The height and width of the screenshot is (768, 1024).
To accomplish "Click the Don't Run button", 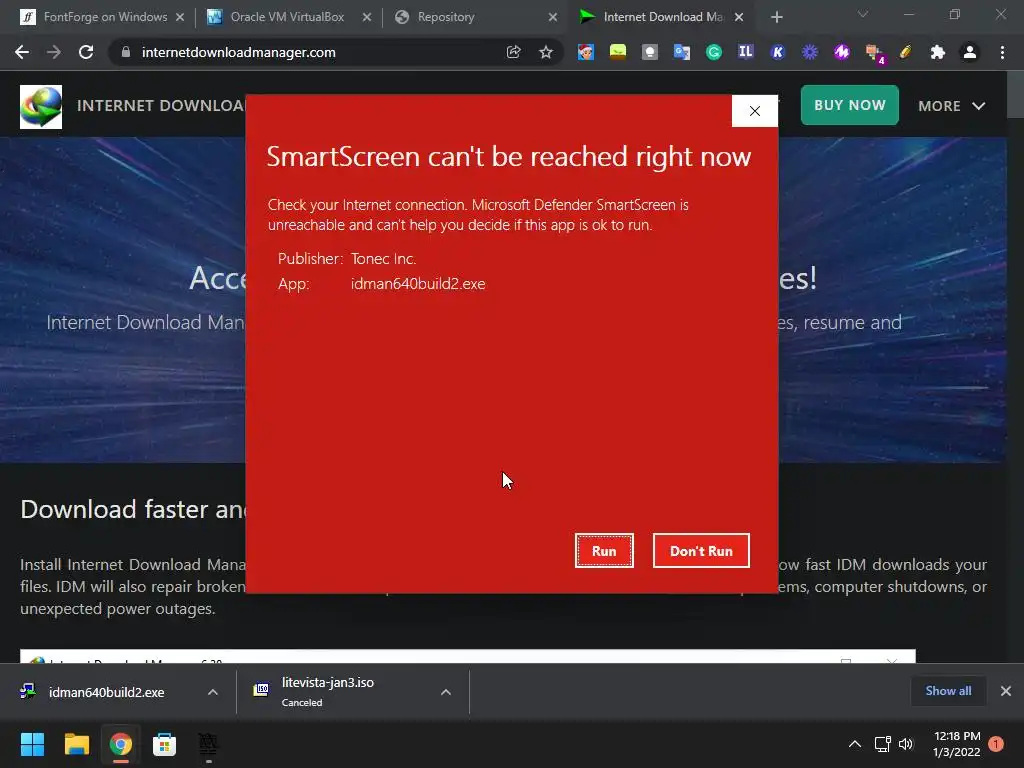I will click(x=701, y=551).
